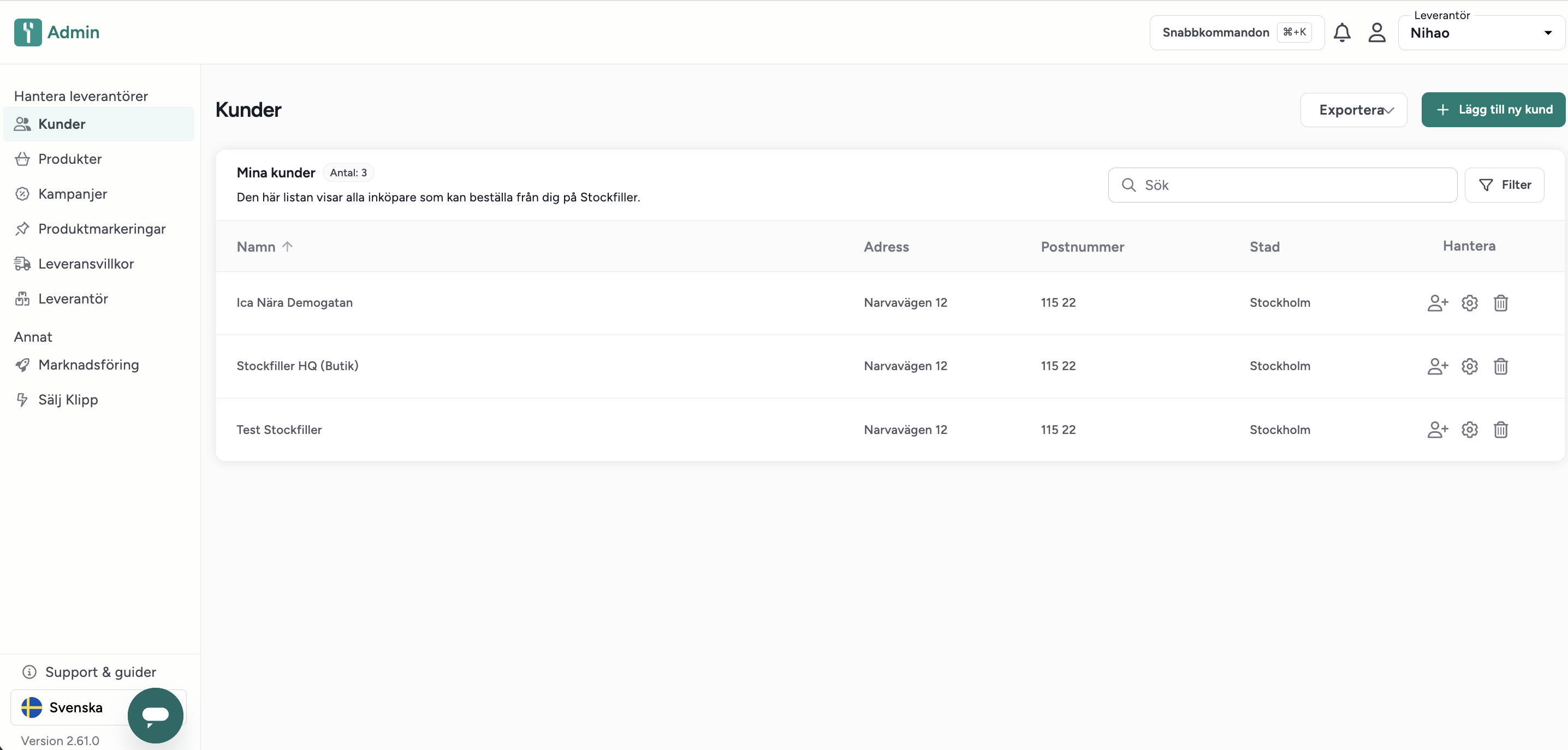The image size is (1568, 750).
Task: Select customer name Stockfiller HQ (Butik)
Action: click(298, 366)
